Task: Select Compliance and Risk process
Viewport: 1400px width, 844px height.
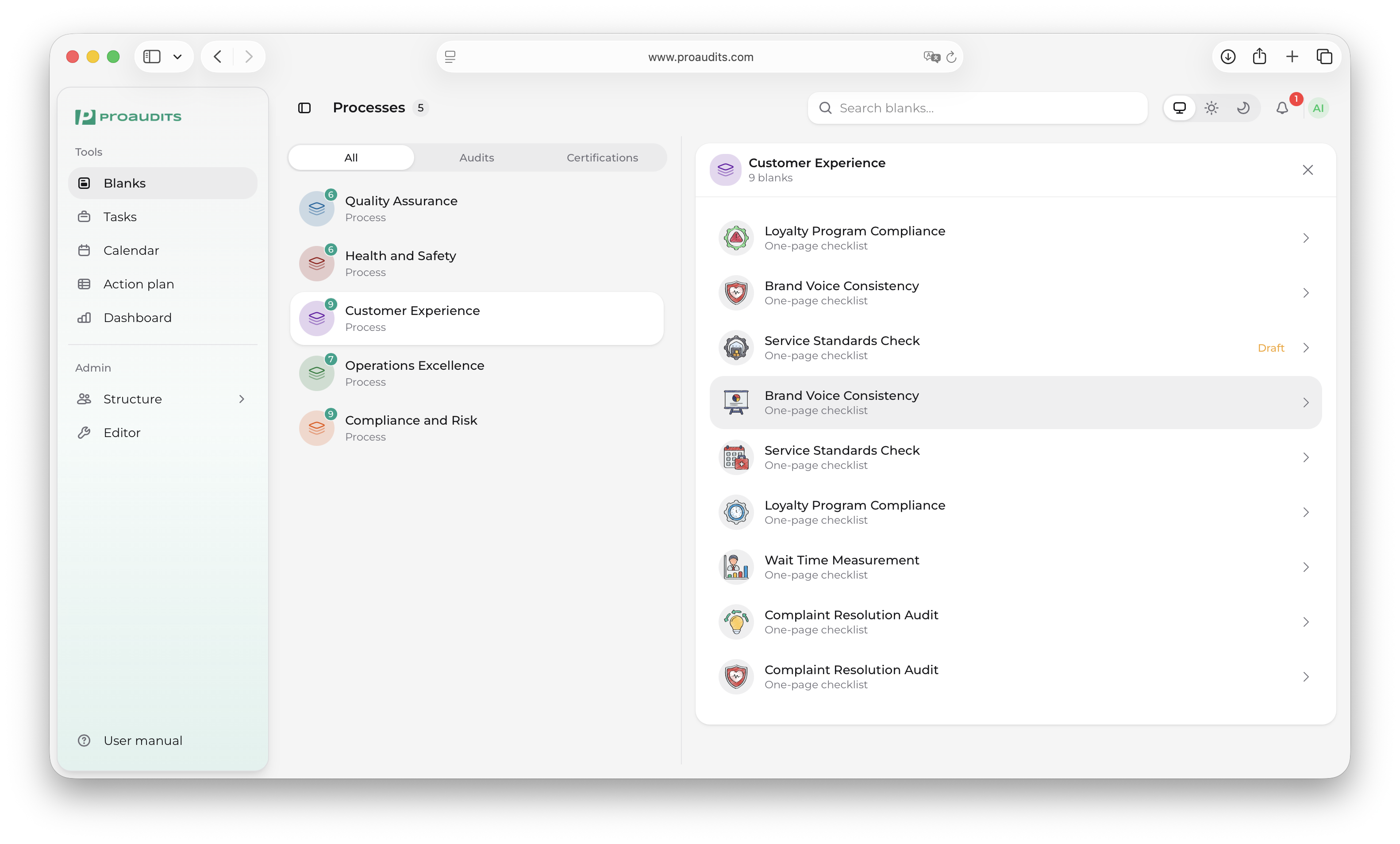Action: [477, 428]
